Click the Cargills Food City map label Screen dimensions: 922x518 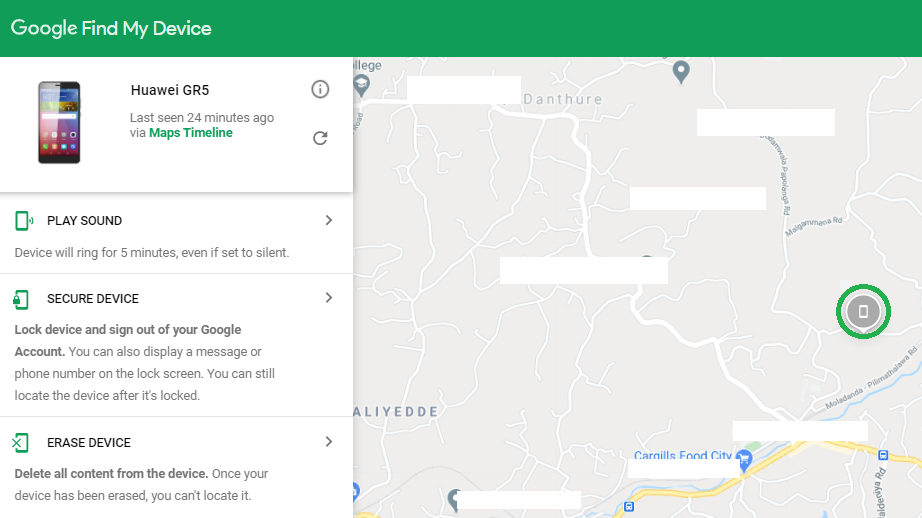[x=683, y=455]
